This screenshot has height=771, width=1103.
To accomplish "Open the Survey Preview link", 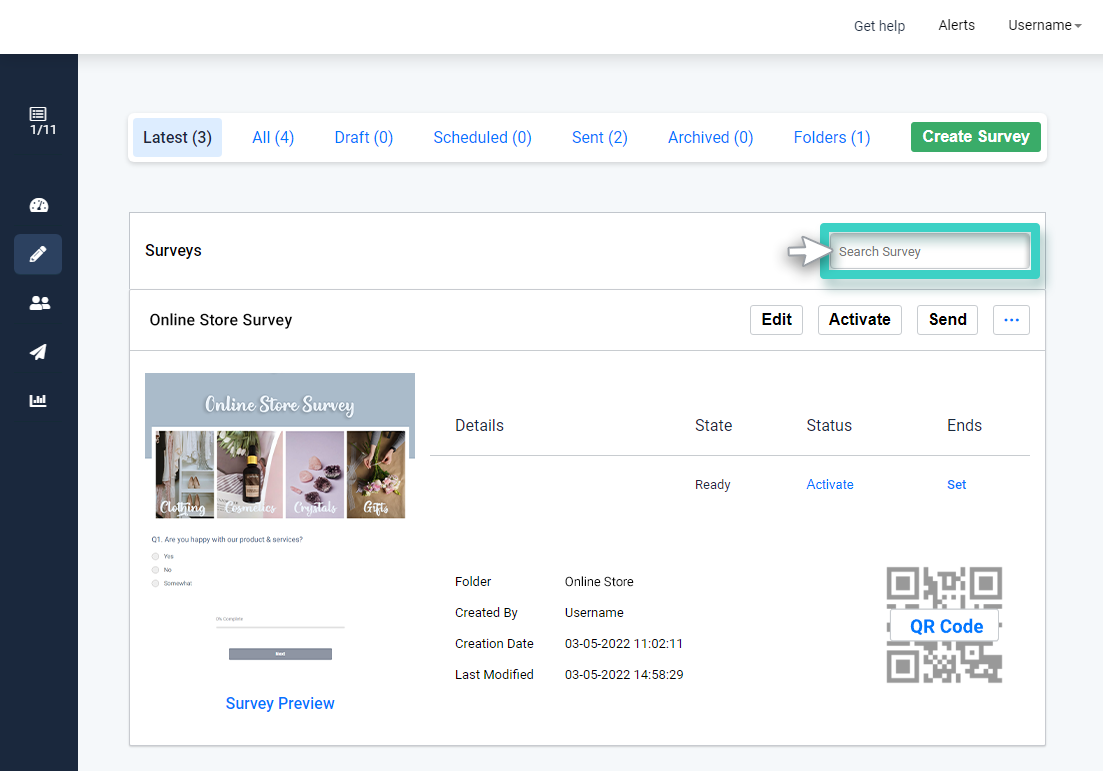I will (280, 703).
